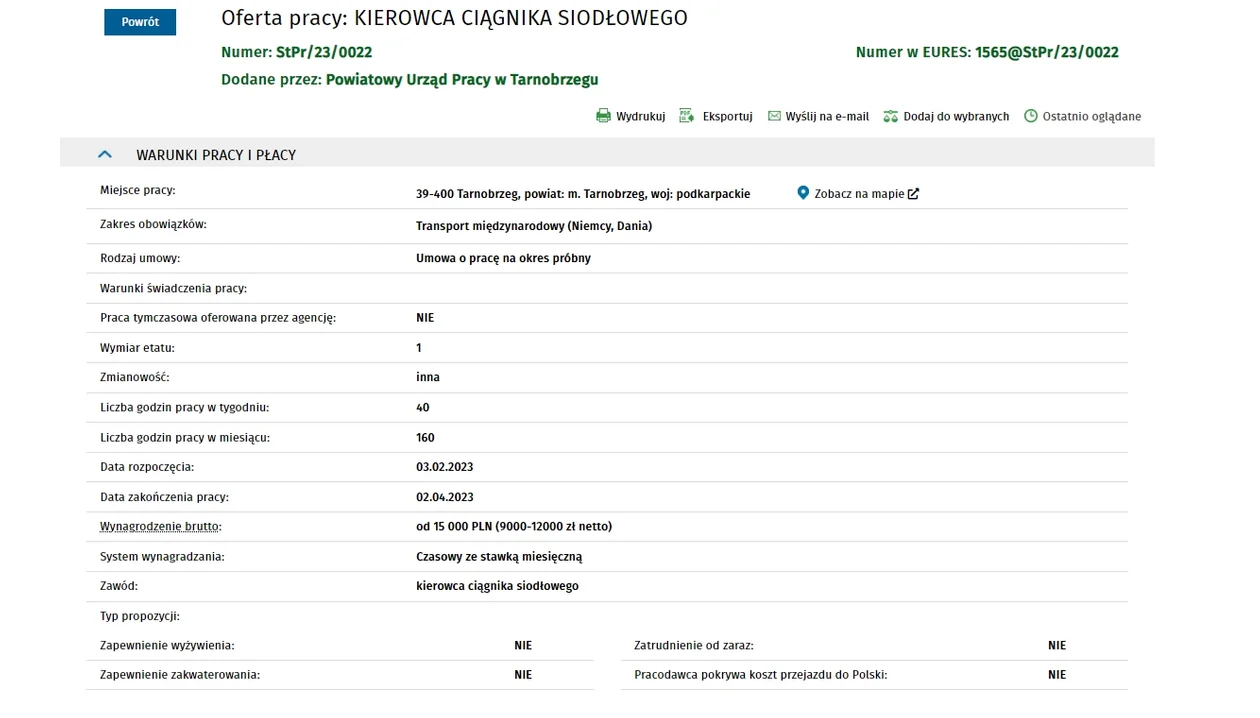This screenshot has width=1260, height=718.
Task: Open Zobacz na mapie link
Action: [859, 194]
